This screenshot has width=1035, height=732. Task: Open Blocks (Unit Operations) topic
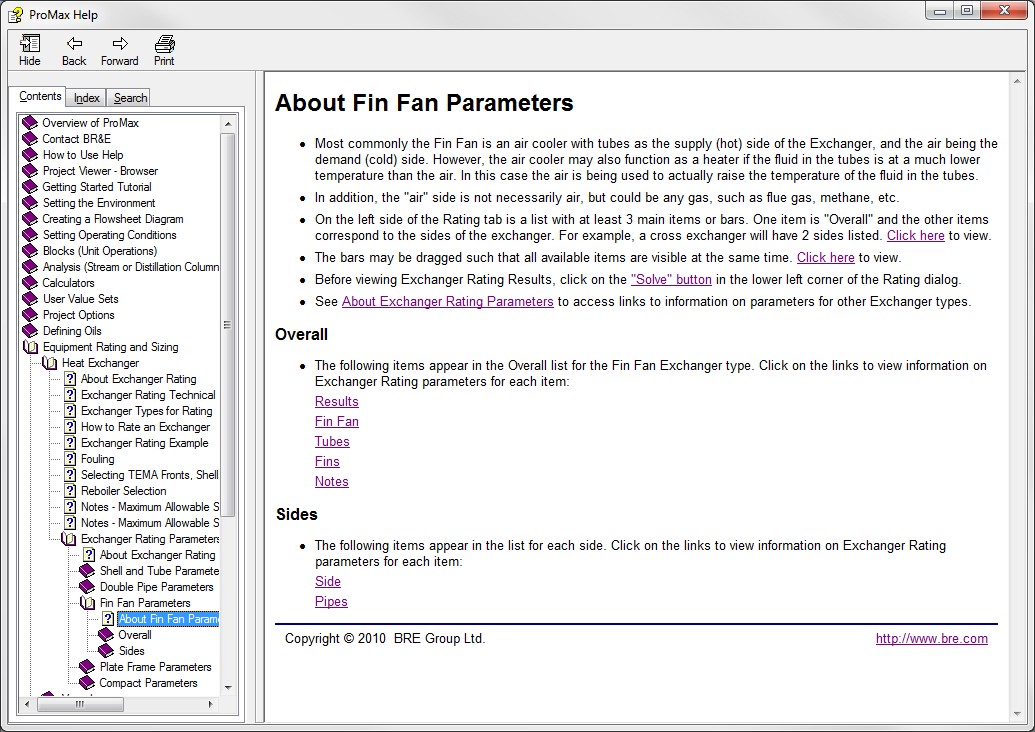pyautogui.click(x=100, y=251)
